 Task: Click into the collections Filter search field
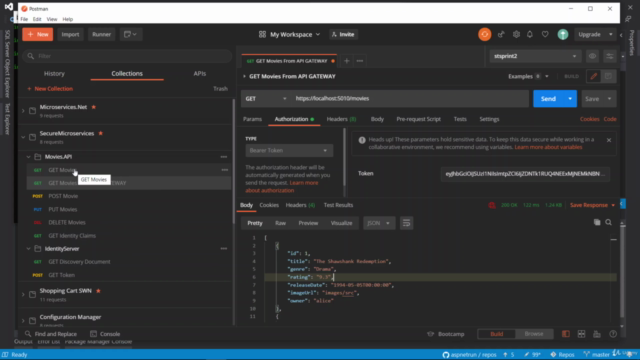127,56
